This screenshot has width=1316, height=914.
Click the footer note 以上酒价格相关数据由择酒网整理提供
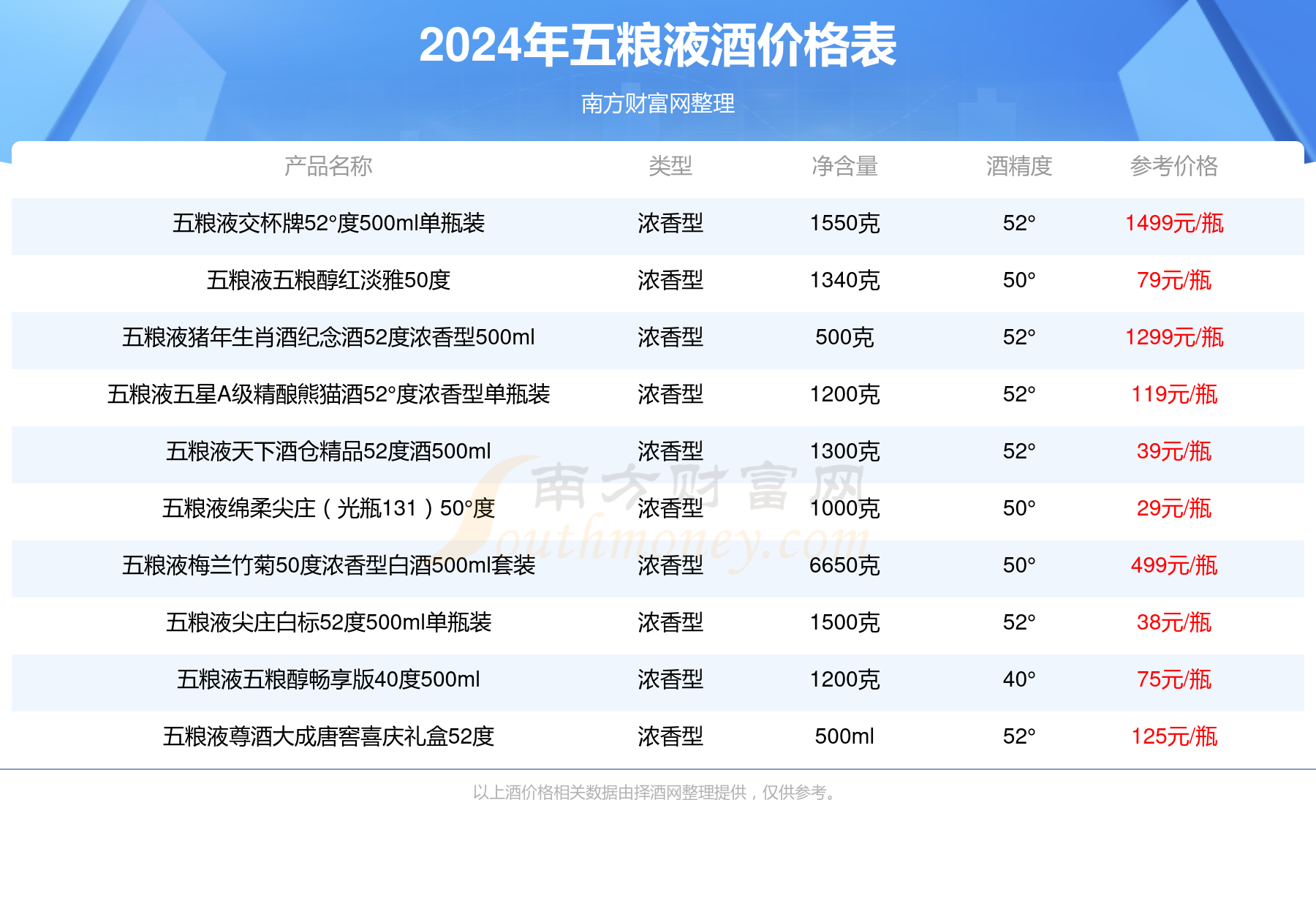(610, 793)
